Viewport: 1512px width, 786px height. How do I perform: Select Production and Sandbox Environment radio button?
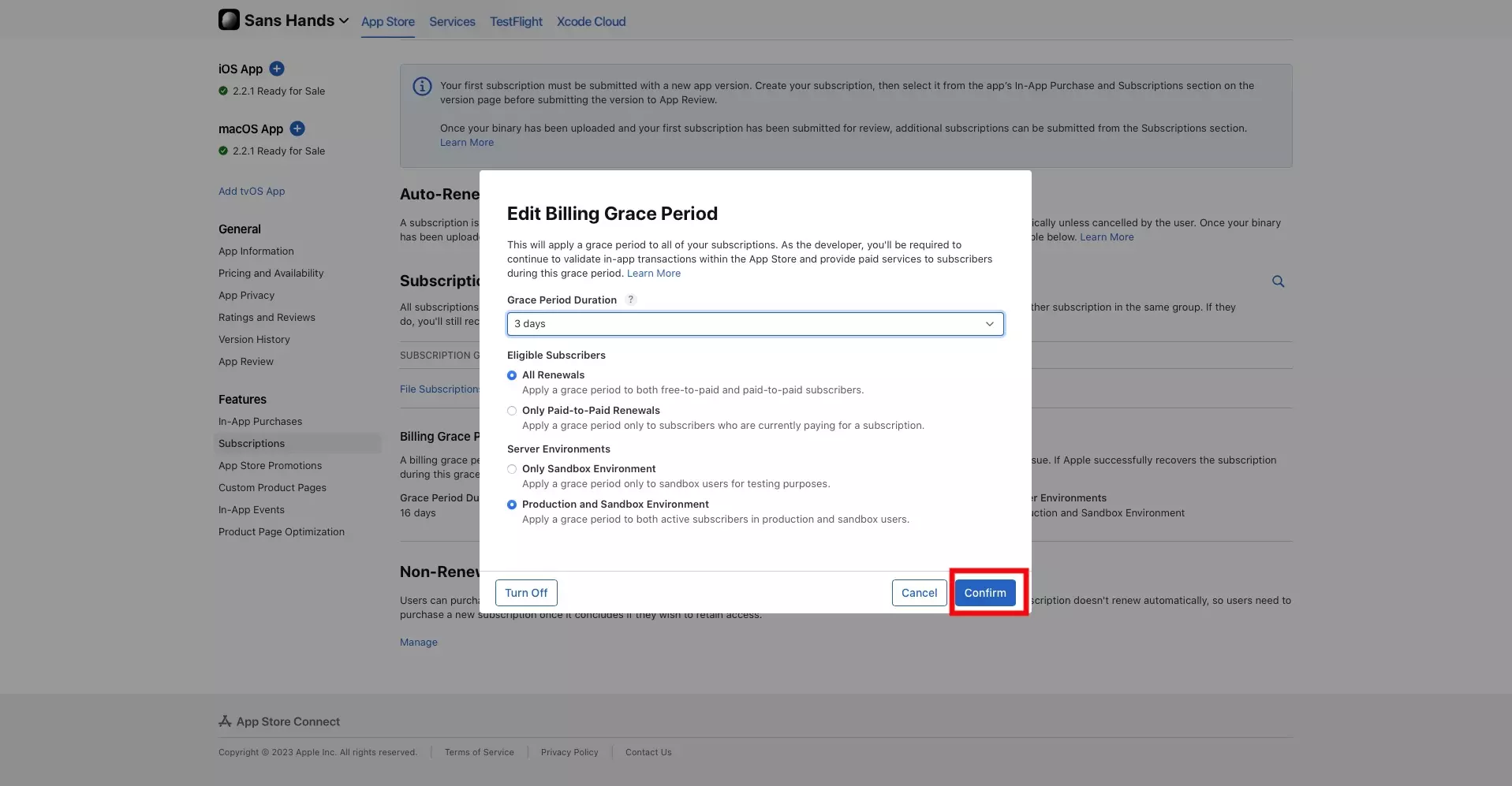[x=512, y=505]
